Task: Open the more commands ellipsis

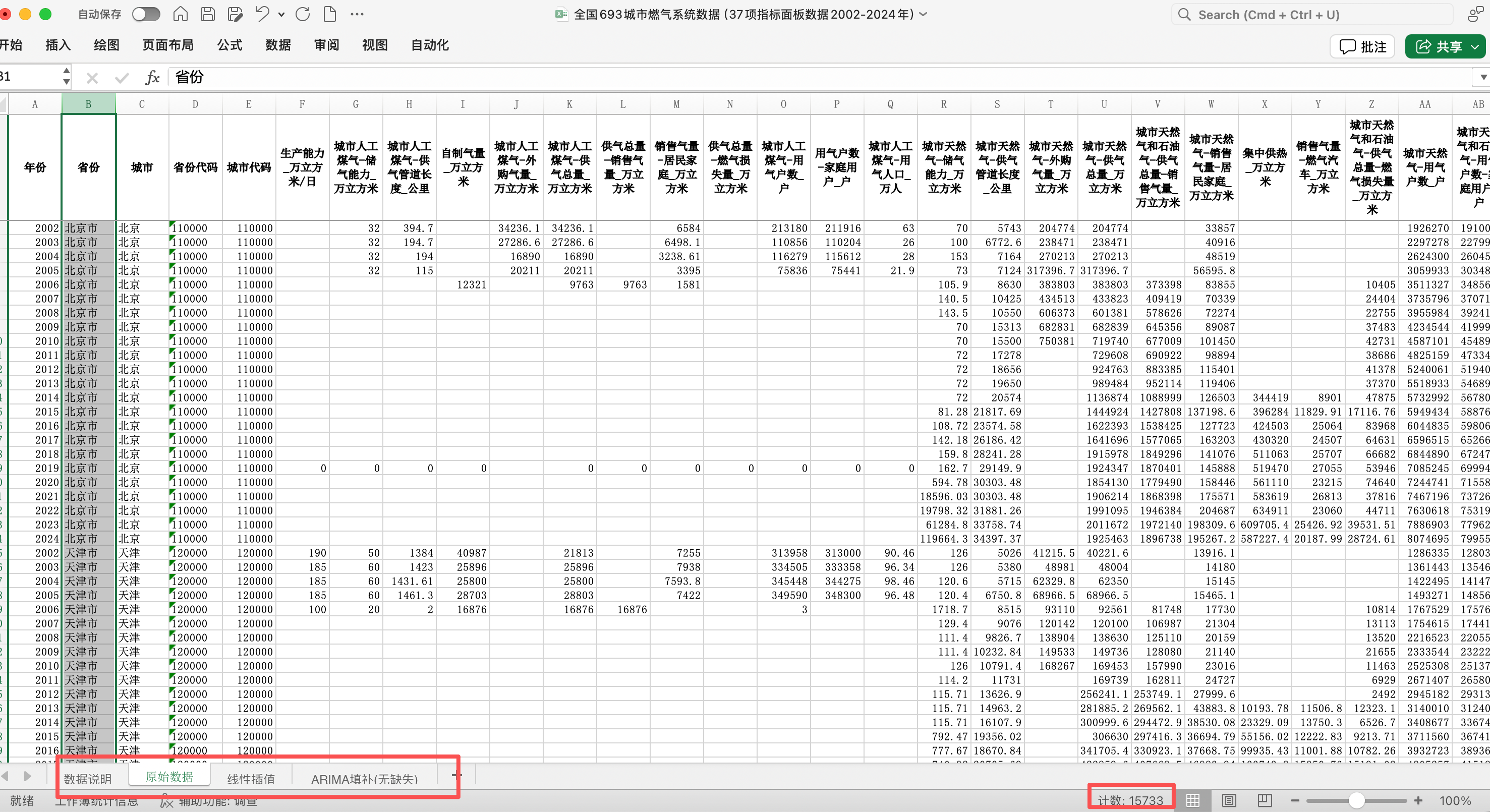Action: coord(357,15)
